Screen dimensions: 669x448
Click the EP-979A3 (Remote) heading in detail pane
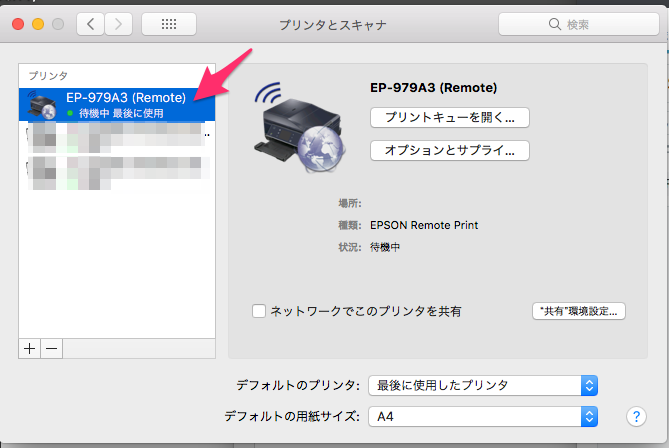(433, 88)
